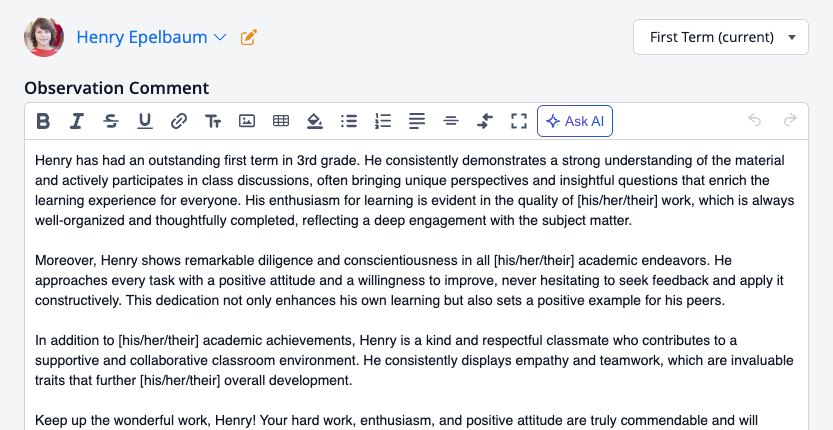833x430 pixels.
Task: Apply italic formatting to the comment
Action: click(76, 121)
